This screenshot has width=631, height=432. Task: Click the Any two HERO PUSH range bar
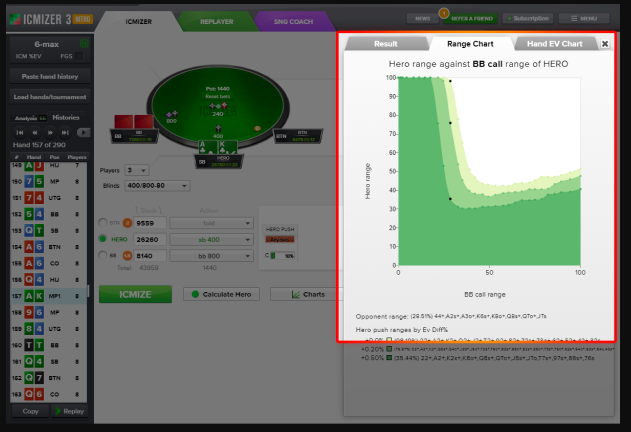pos(280,240)
